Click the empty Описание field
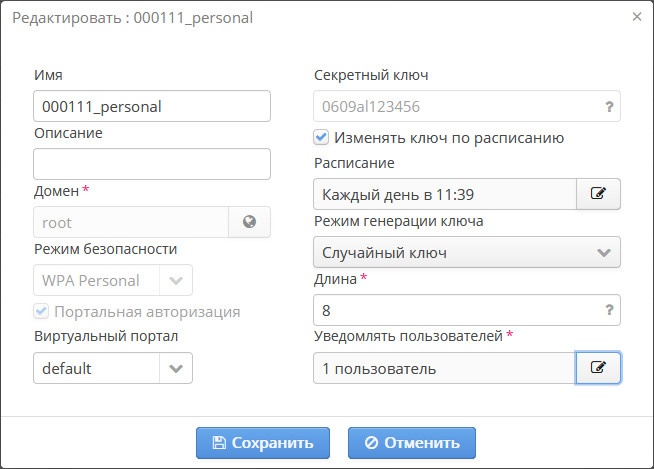 click(152, 164)
